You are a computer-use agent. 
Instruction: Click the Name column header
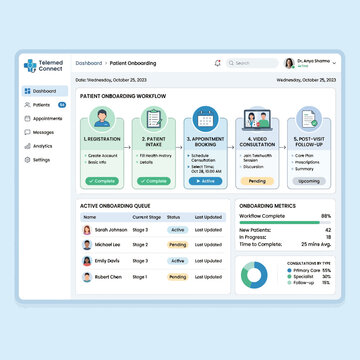pos(90,217)
